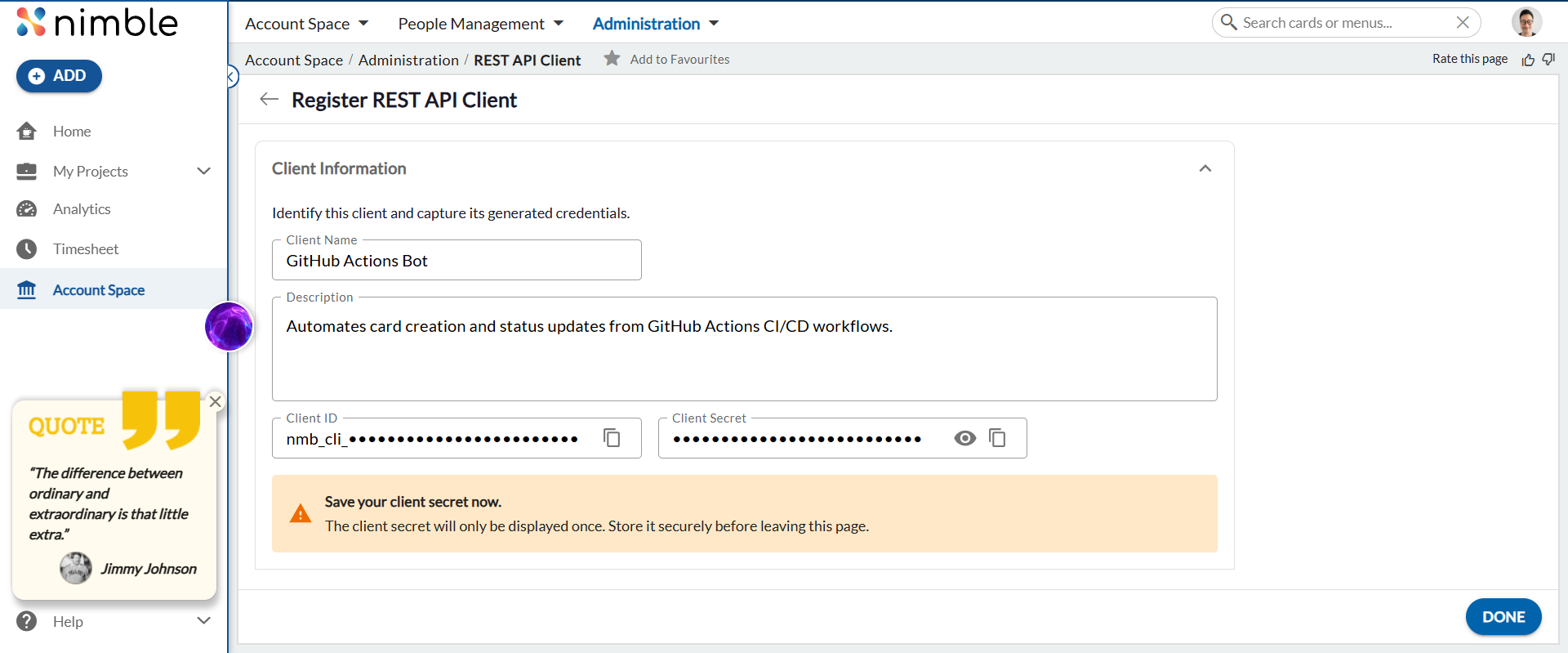Click the Nimble logo
This screenshot has width=1568, height=653.
pyautogui.click(x=97, y=22)
